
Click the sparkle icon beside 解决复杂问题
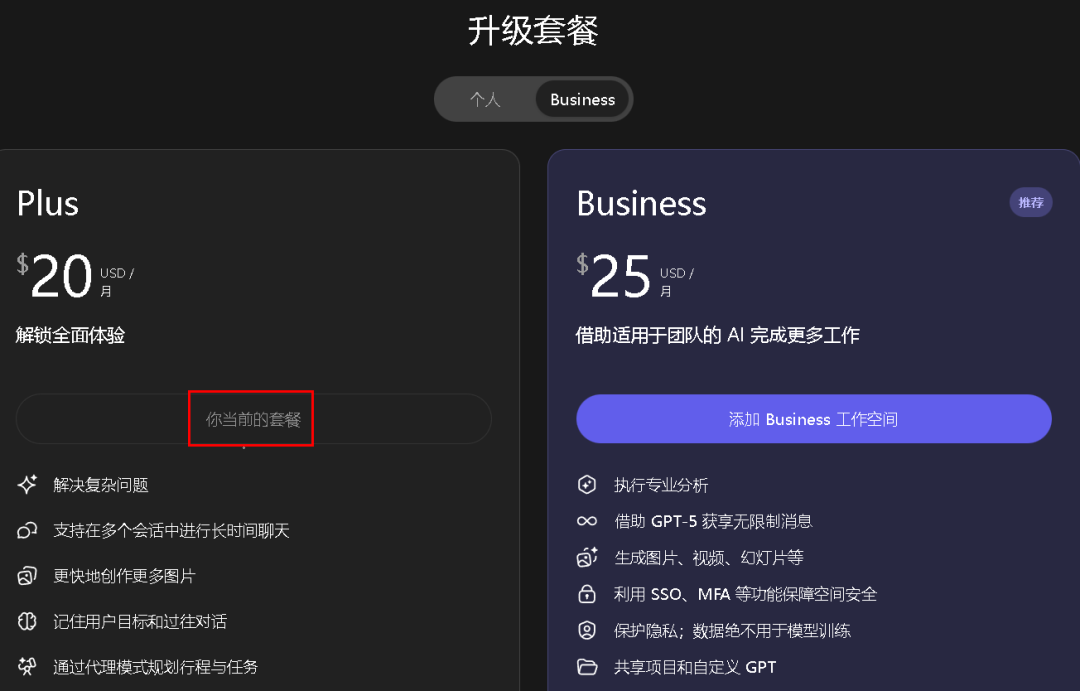(x=28, y=484)
